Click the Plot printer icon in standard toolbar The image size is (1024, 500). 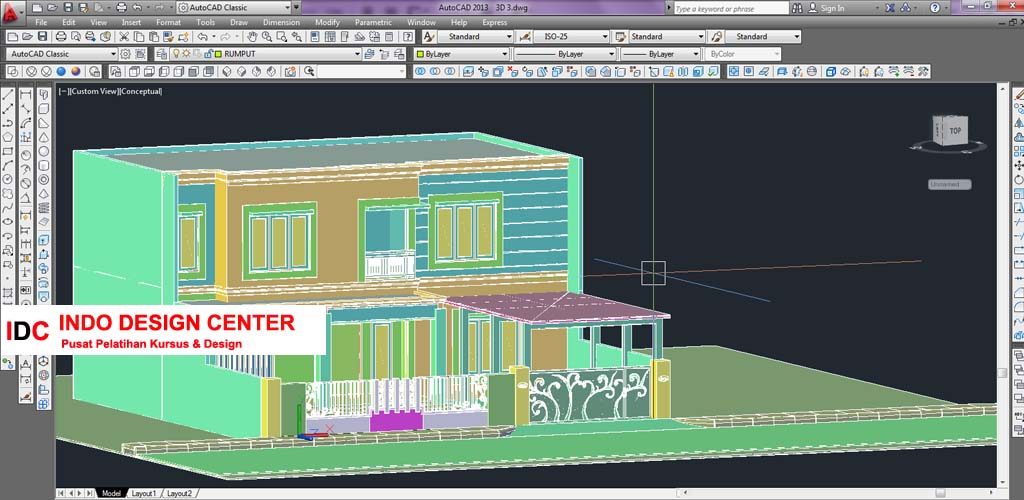(61, 37)
